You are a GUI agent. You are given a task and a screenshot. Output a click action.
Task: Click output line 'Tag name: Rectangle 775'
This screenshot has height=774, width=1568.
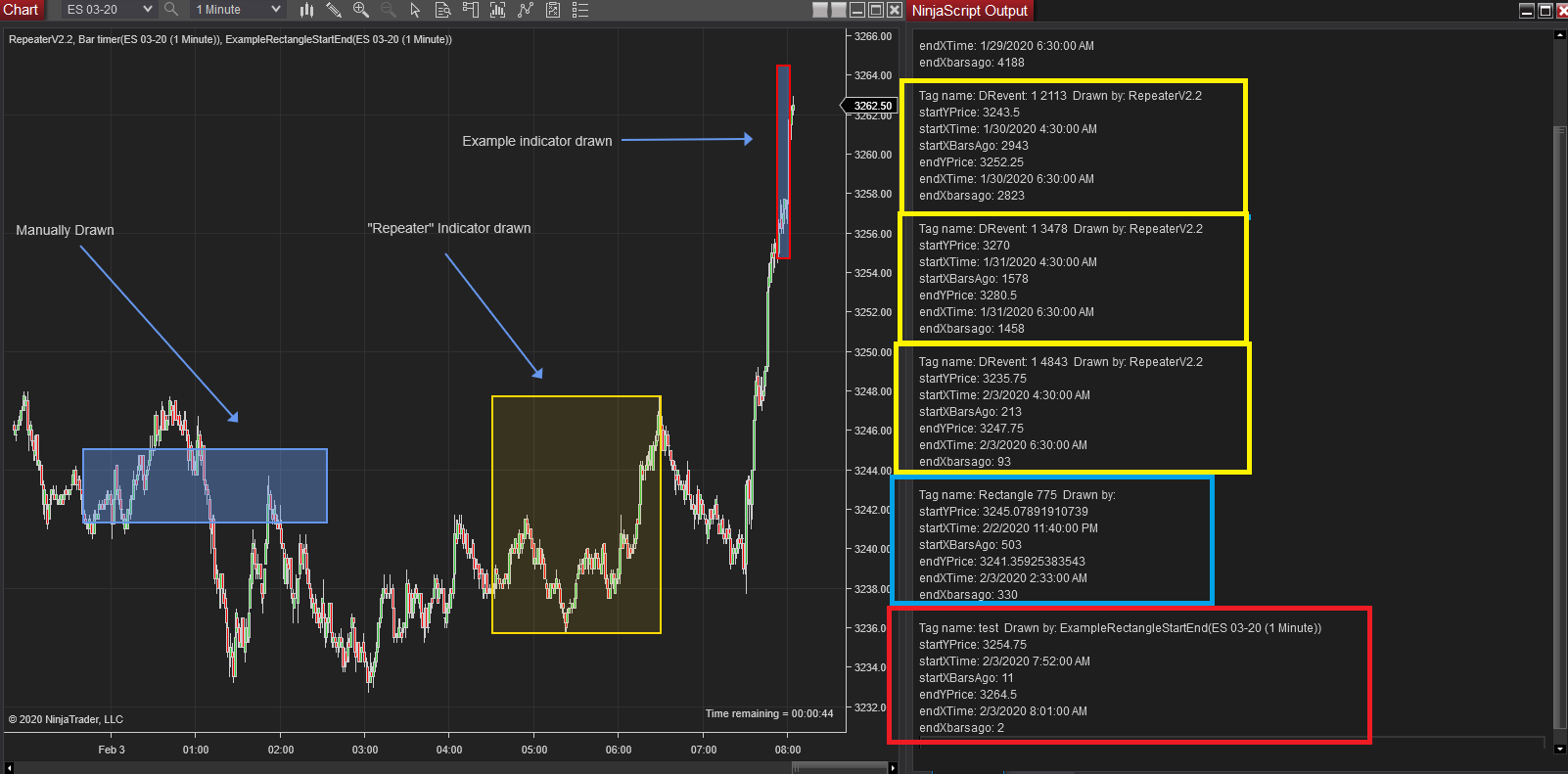1017,495
